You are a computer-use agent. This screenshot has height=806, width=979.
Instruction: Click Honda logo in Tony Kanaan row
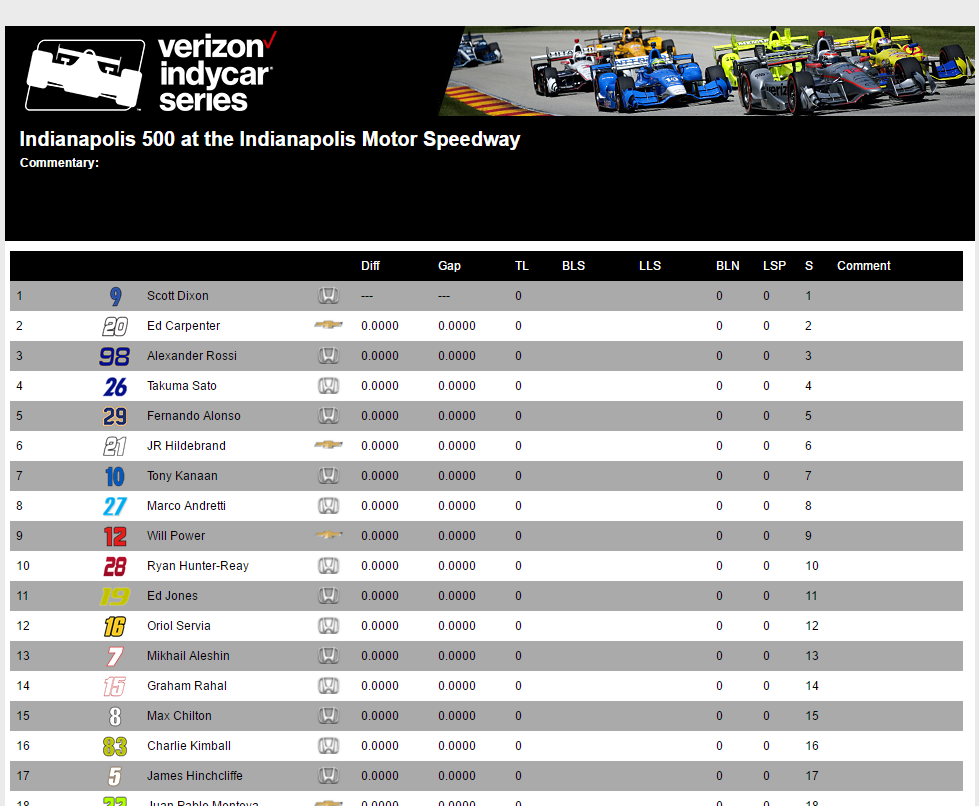tap(328, 475)
